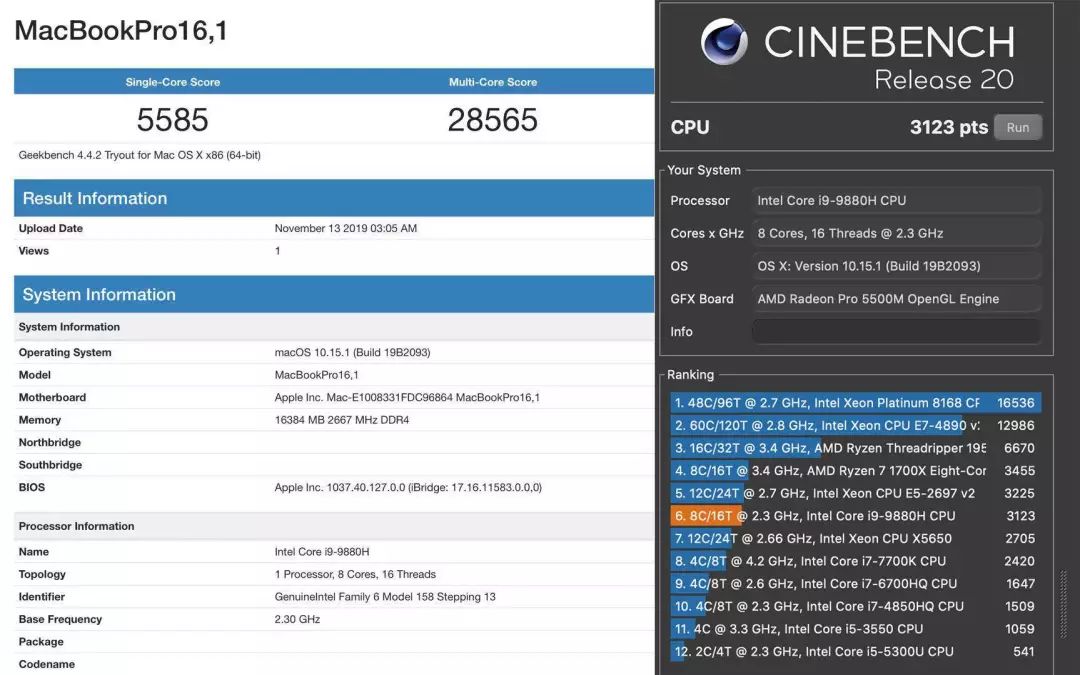Click the multi-core score value 28565

[x=492, y=120]
